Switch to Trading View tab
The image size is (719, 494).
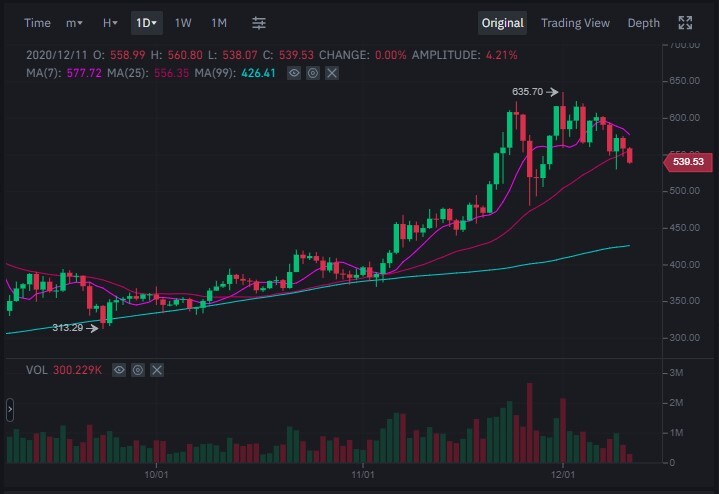[575, 23]
